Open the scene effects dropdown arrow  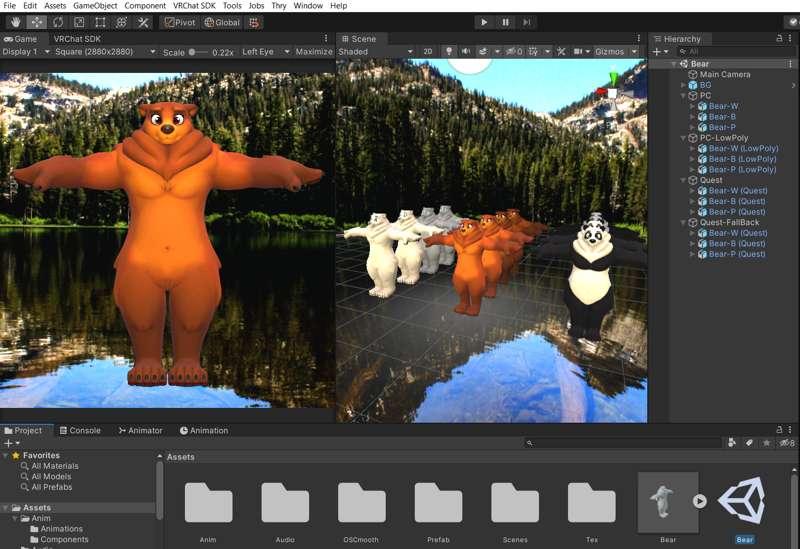(497, 52)
